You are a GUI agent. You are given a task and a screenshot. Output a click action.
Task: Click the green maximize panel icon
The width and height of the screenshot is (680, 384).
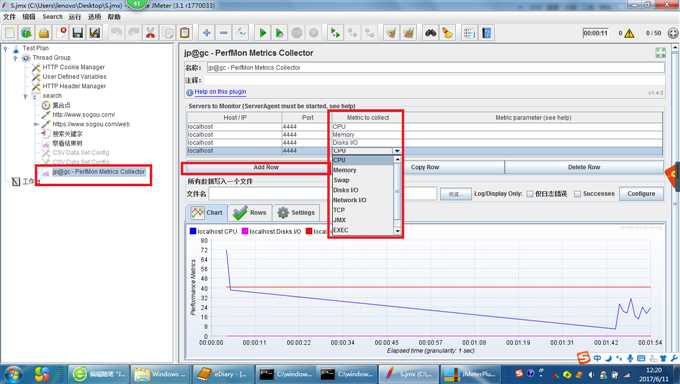660,53
